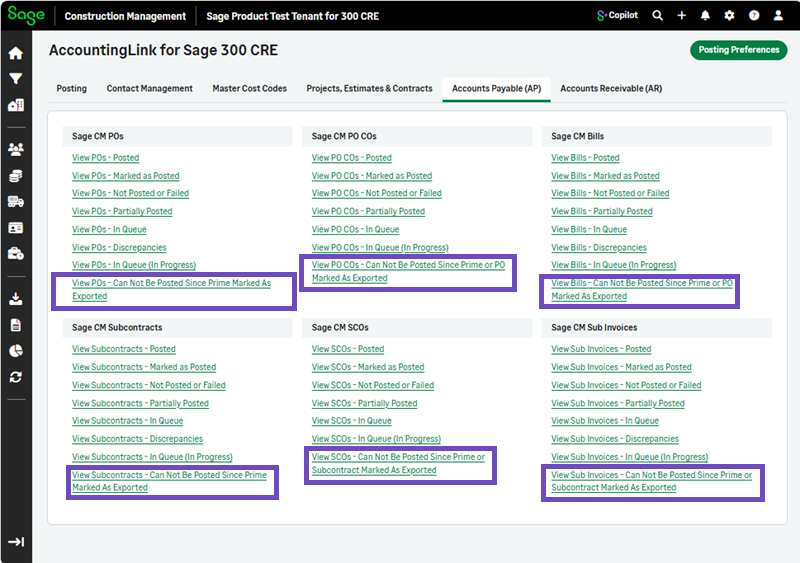Open View PO COs - In Queue (In Progress)
The width and height of the screenshot is (800, 563).
coord(380,248)
